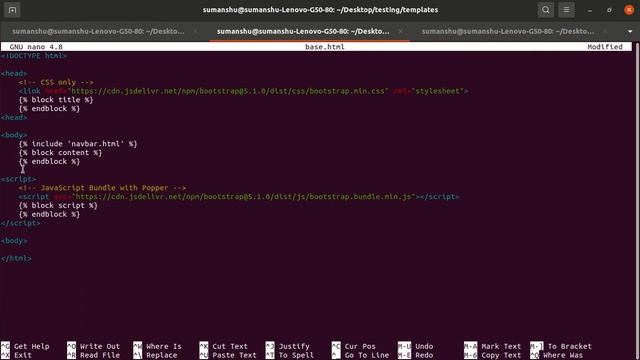The width and height of the screenshot is (640, 360).
Task: Click the Cut Text shortcut label
Action: [230, 347]
